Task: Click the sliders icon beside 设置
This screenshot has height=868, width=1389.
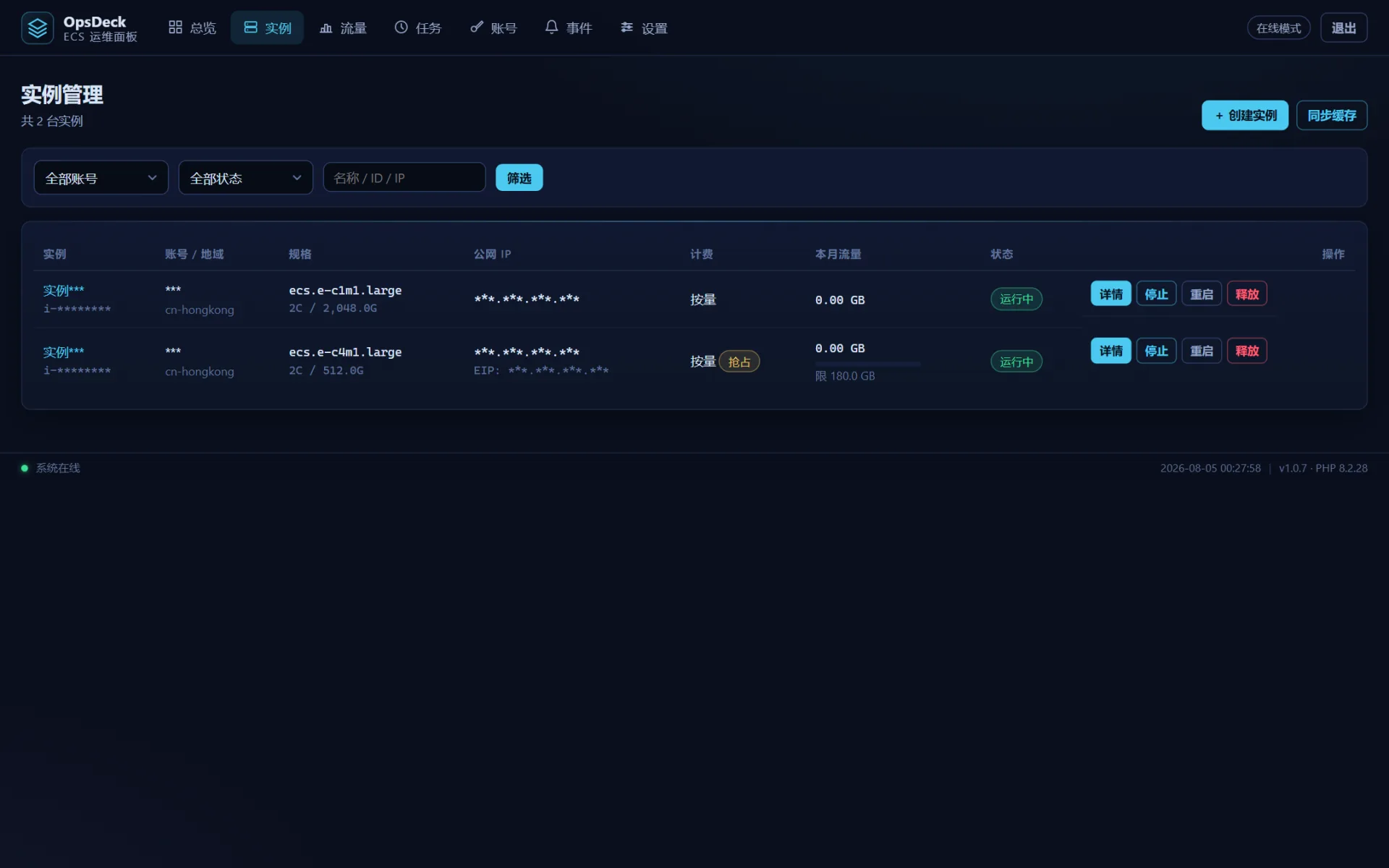Action: 627,27
